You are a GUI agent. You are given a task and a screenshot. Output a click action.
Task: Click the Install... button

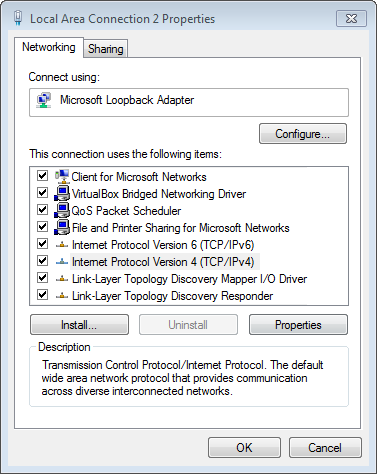79,325
